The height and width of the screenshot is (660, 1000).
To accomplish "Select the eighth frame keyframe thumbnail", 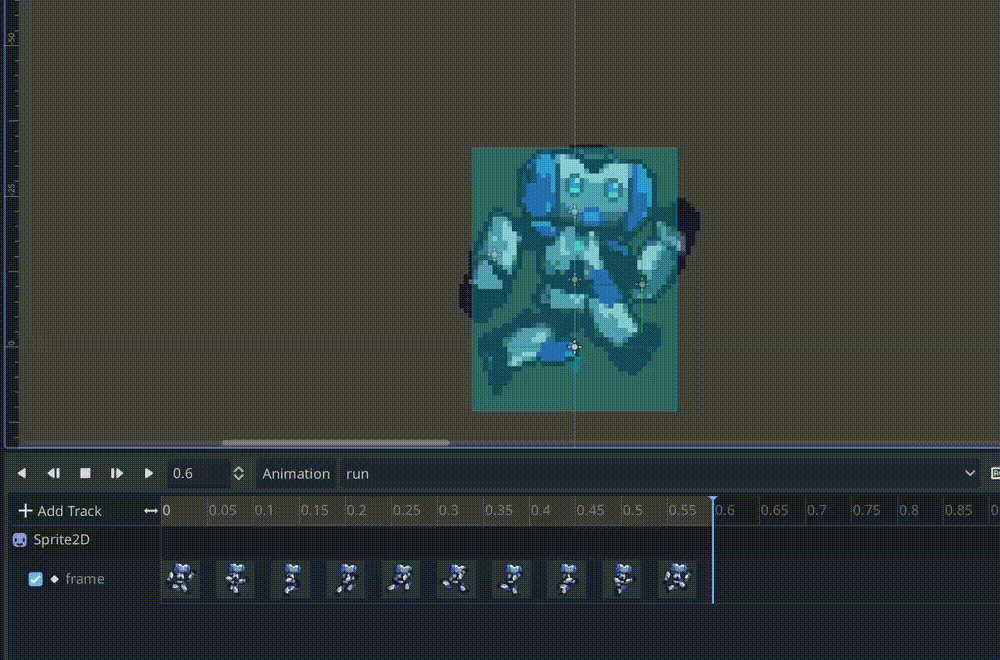I will [x=567, y=579].
